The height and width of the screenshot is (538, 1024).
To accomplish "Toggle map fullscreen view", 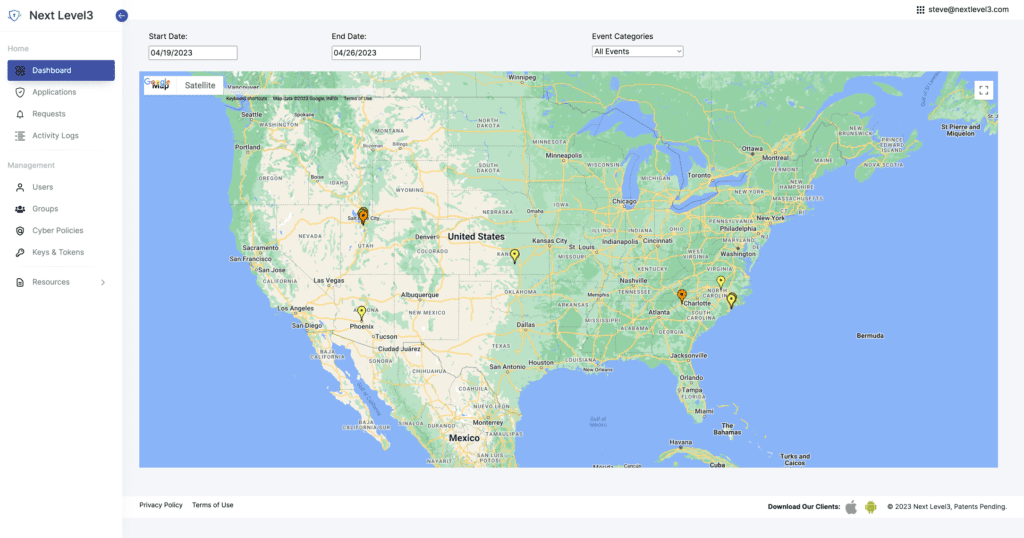I will tap(984, 90).
